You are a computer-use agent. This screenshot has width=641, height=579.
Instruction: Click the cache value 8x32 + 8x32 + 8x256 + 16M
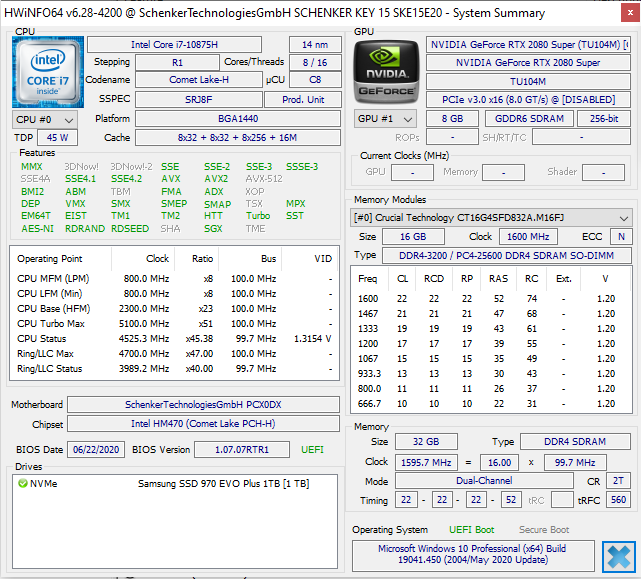[238, 137]
